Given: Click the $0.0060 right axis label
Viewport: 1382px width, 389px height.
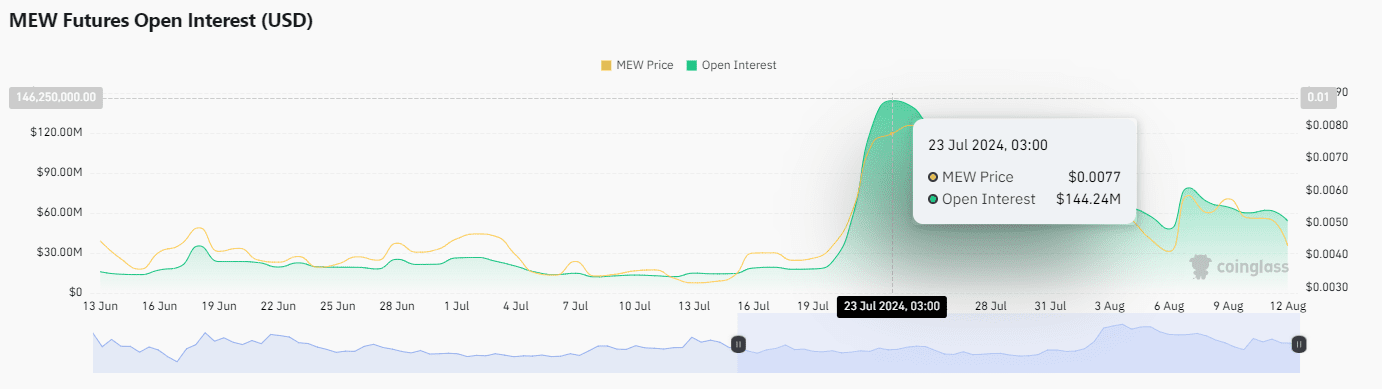Looking at the screenshot, I should 1327,190.
